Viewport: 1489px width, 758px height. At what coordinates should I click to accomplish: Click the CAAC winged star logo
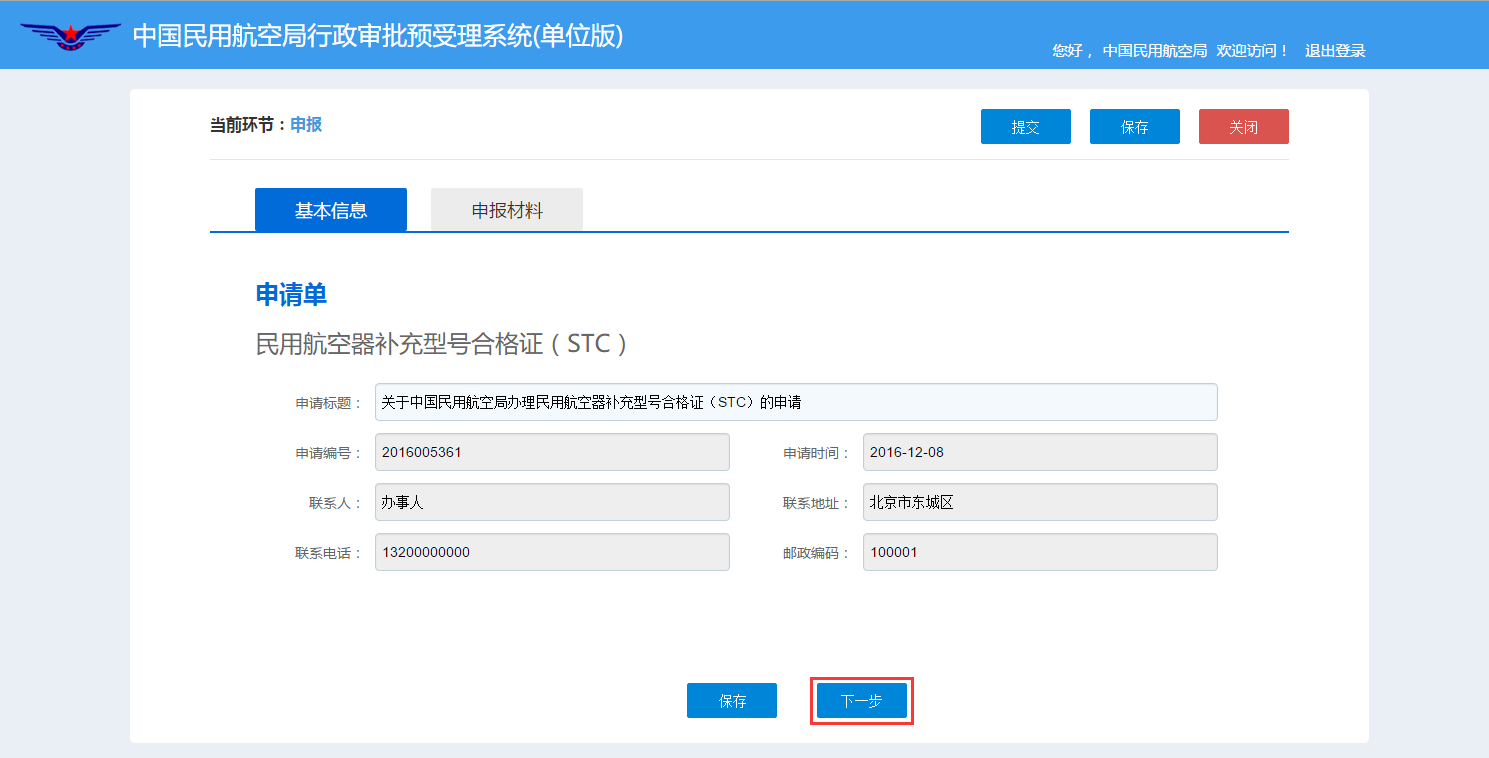[70, 37]
